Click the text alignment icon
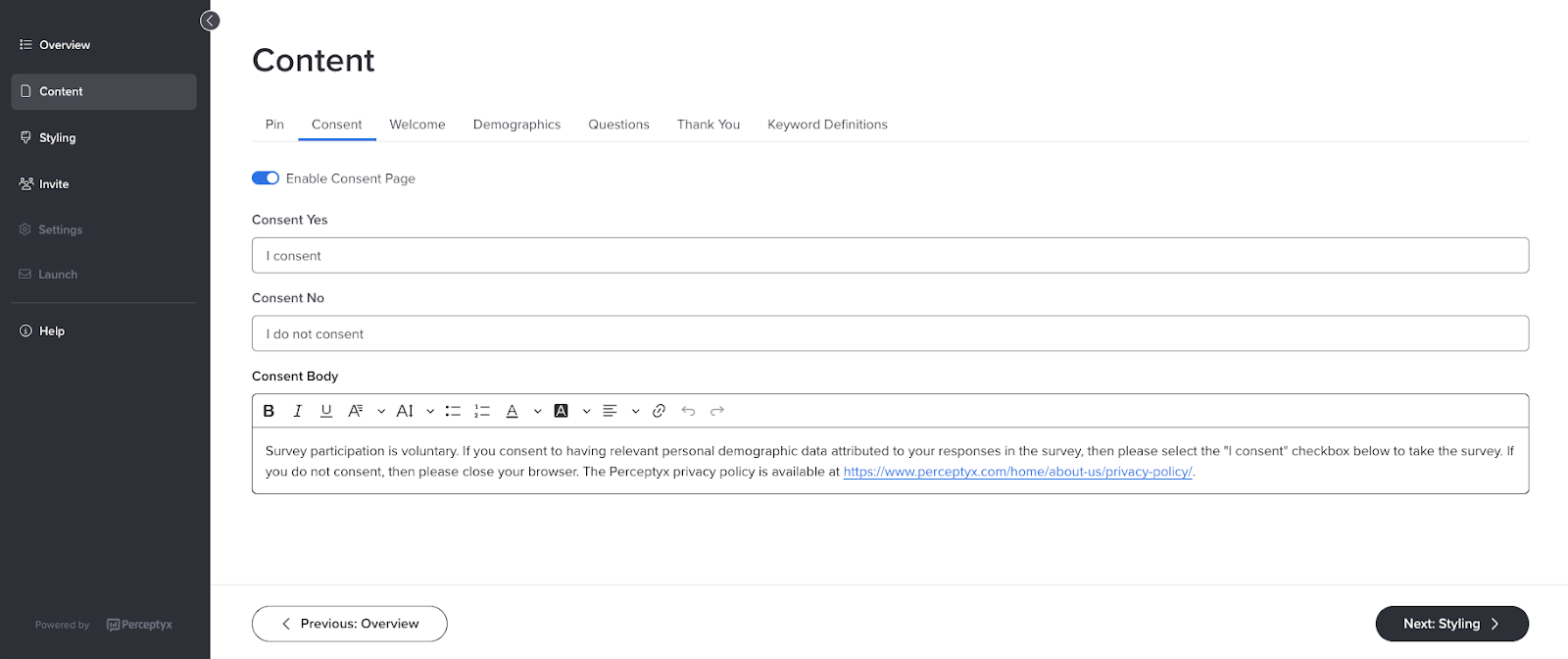This screenshot has height=659, width=1568. pos(610,411)
